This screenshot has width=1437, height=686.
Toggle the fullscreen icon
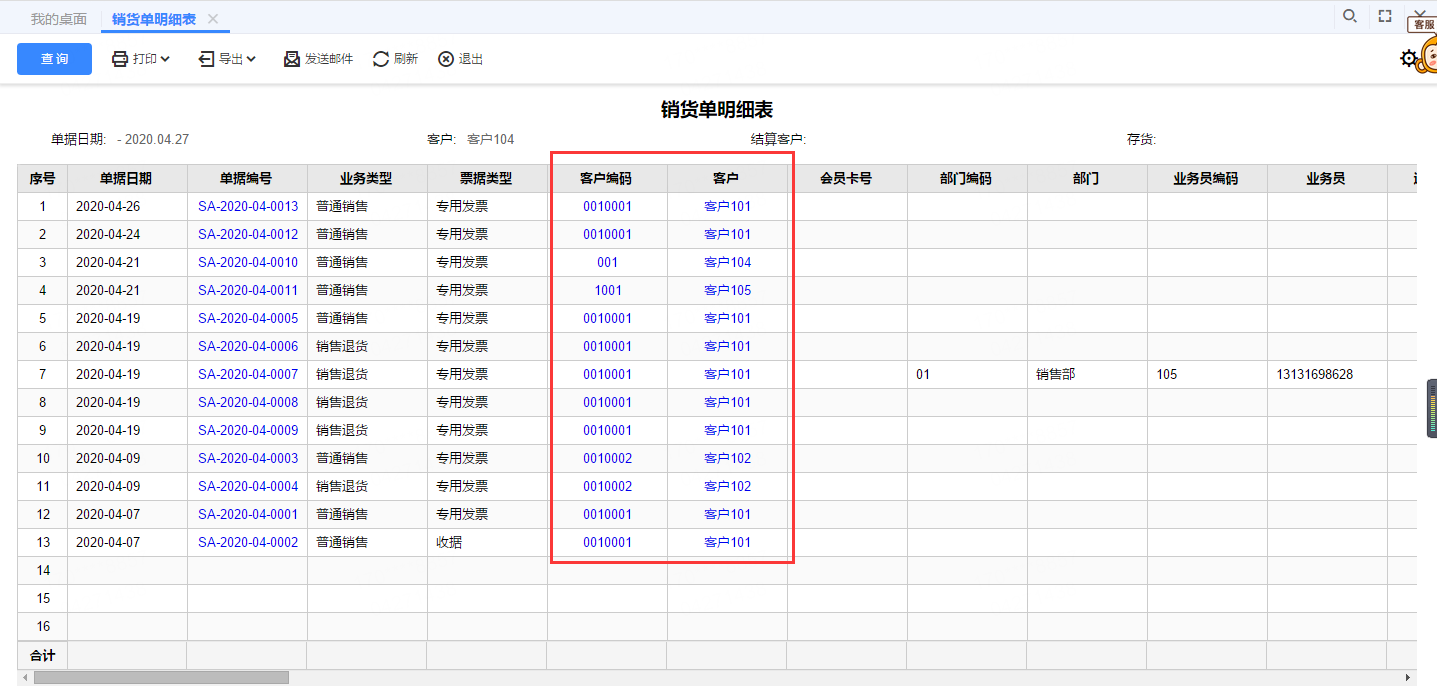pyautogui.click(x=1385, y=16)
